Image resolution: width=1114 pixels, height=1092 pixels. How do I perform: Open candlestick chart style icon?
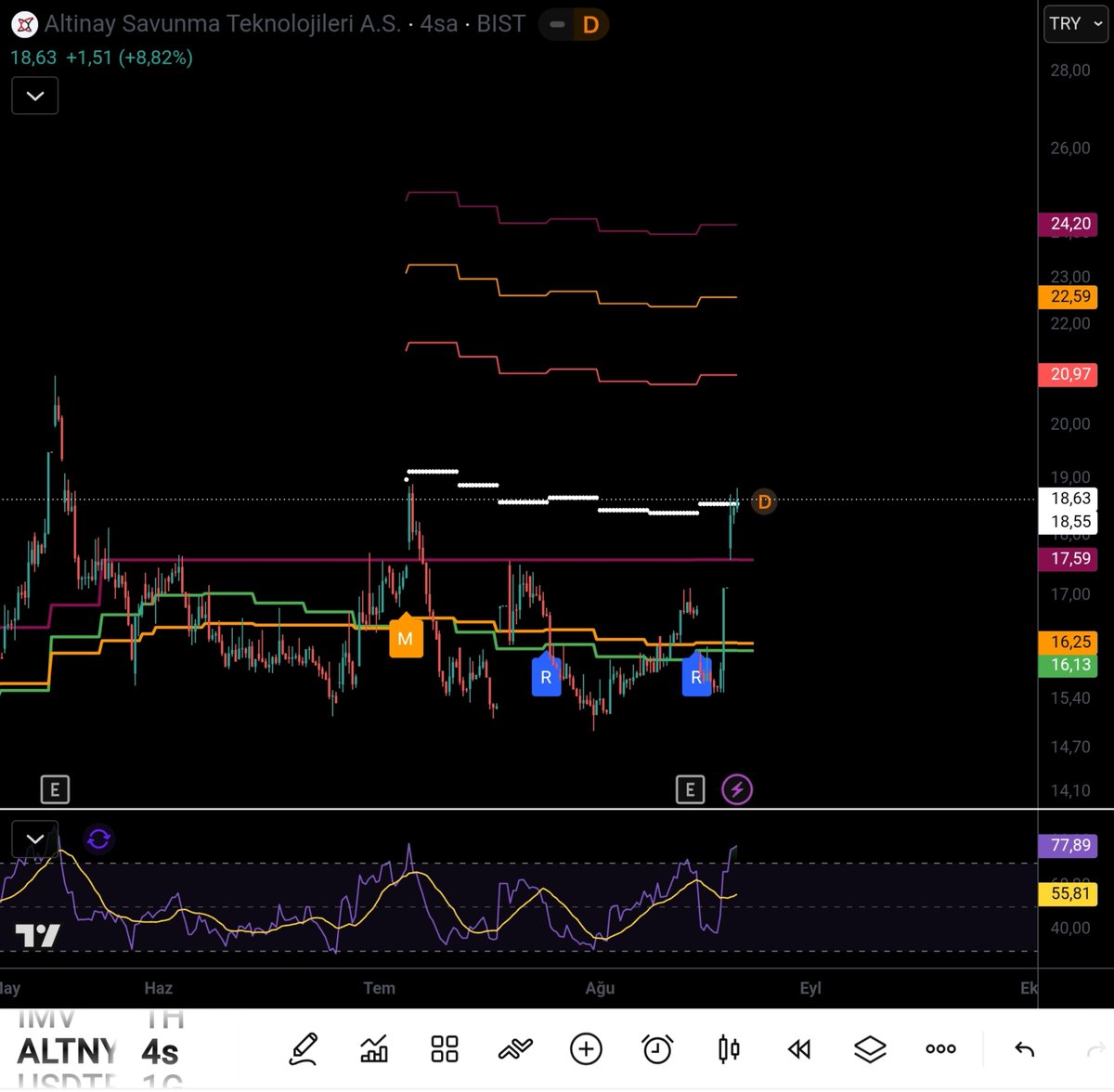[x=729, y=1049]
